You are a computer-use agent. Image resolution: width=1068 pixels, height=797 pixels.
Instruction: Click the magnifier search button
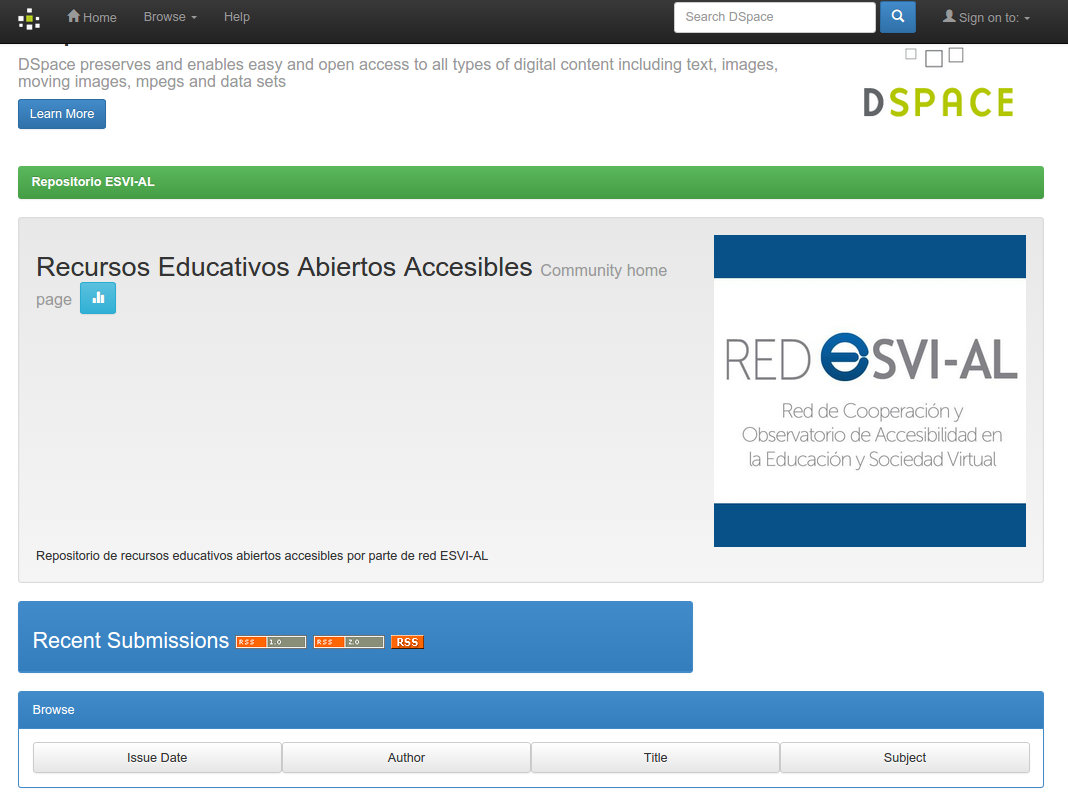898,16
